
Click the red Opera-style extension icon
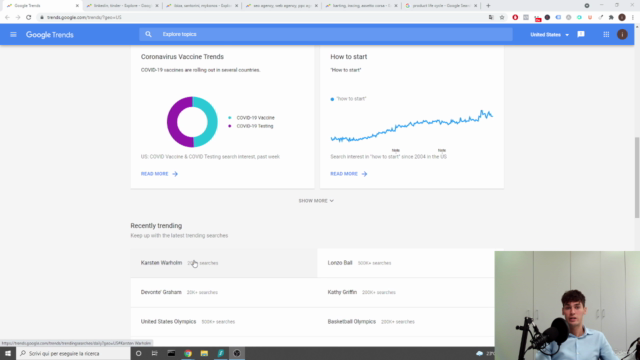coord(515,18)
